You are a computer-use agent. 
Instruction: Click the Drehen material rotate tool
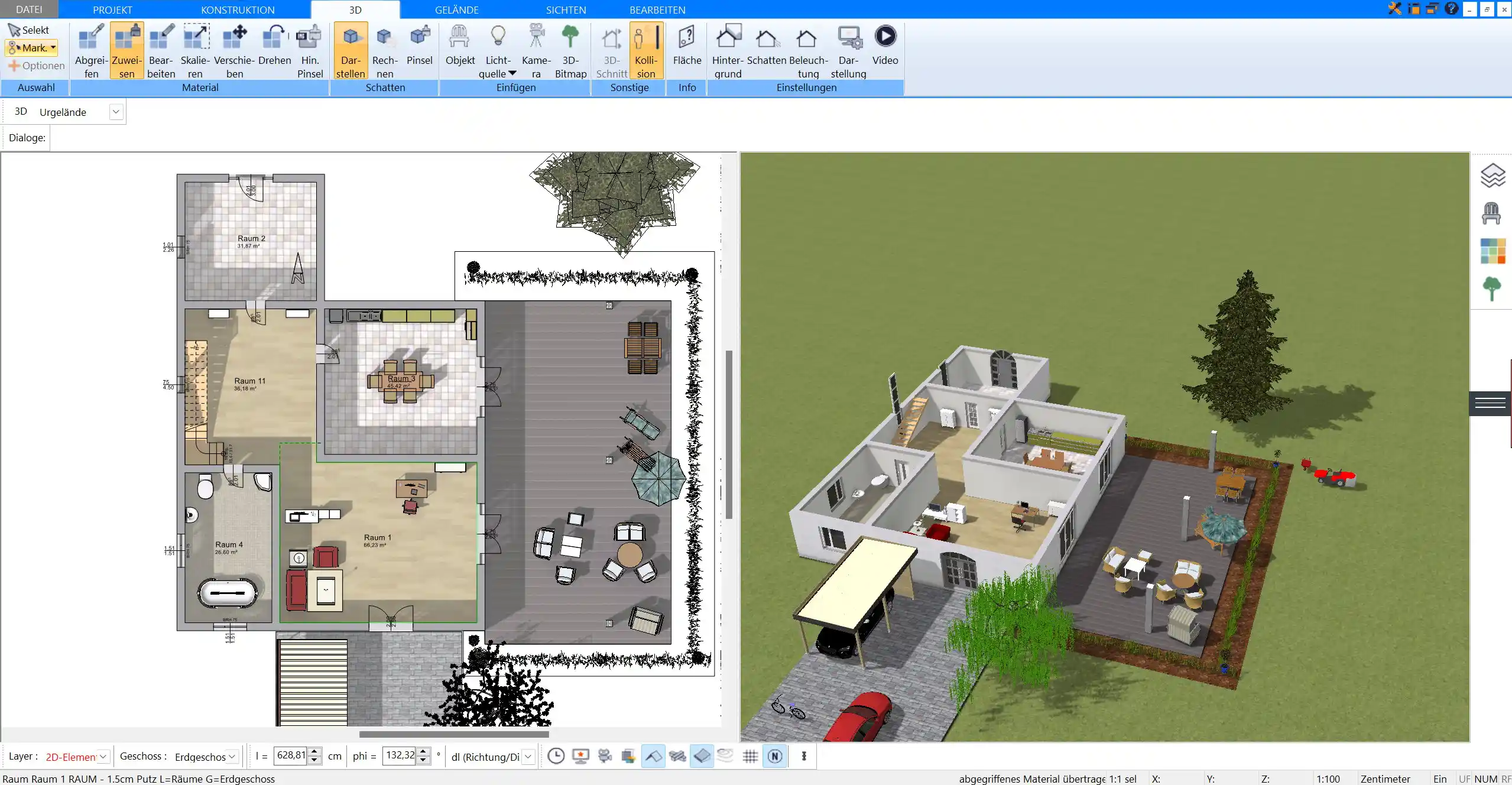coord(274,45)
